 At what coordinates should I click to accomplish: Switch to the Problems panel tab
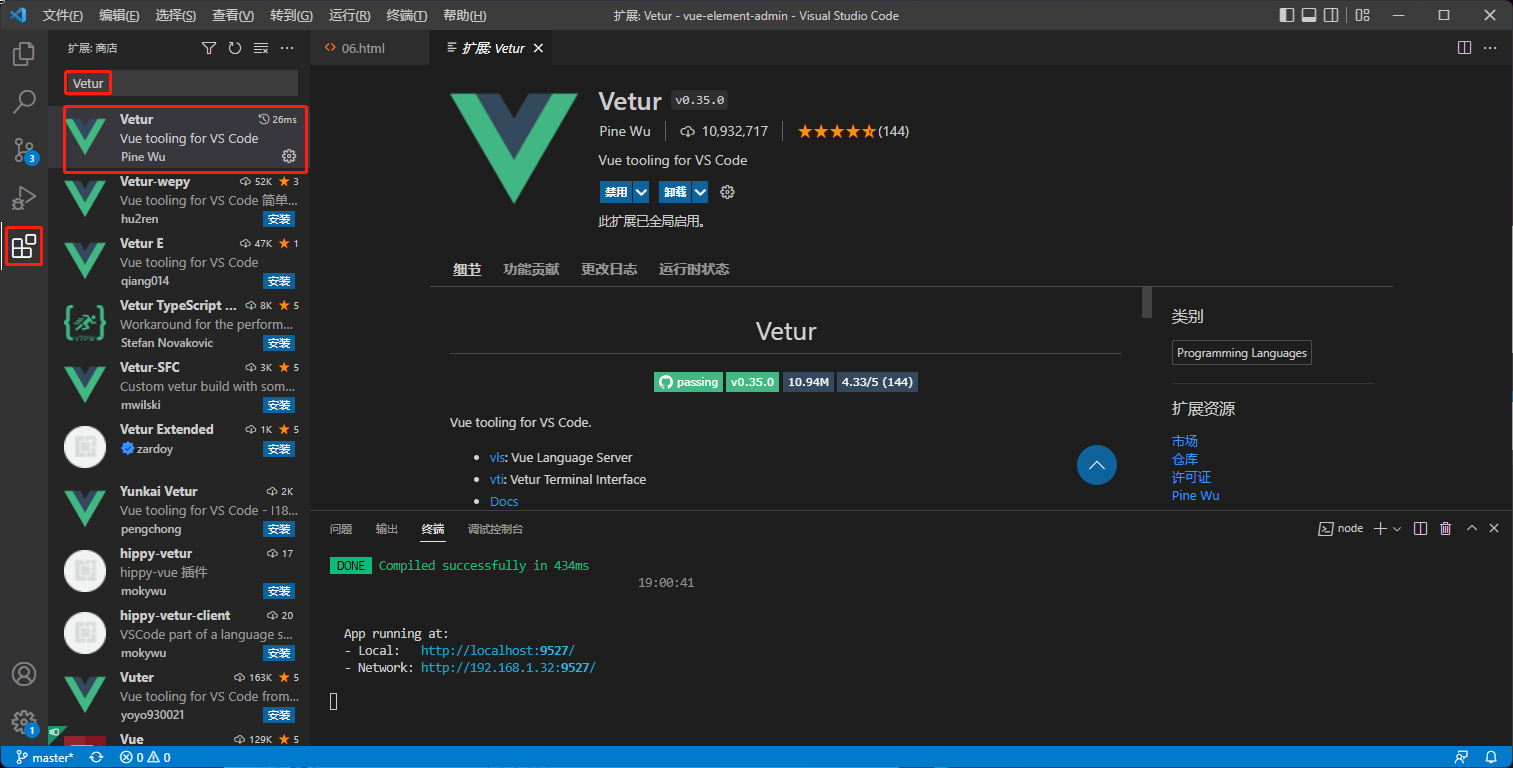[x=341, y=528]
